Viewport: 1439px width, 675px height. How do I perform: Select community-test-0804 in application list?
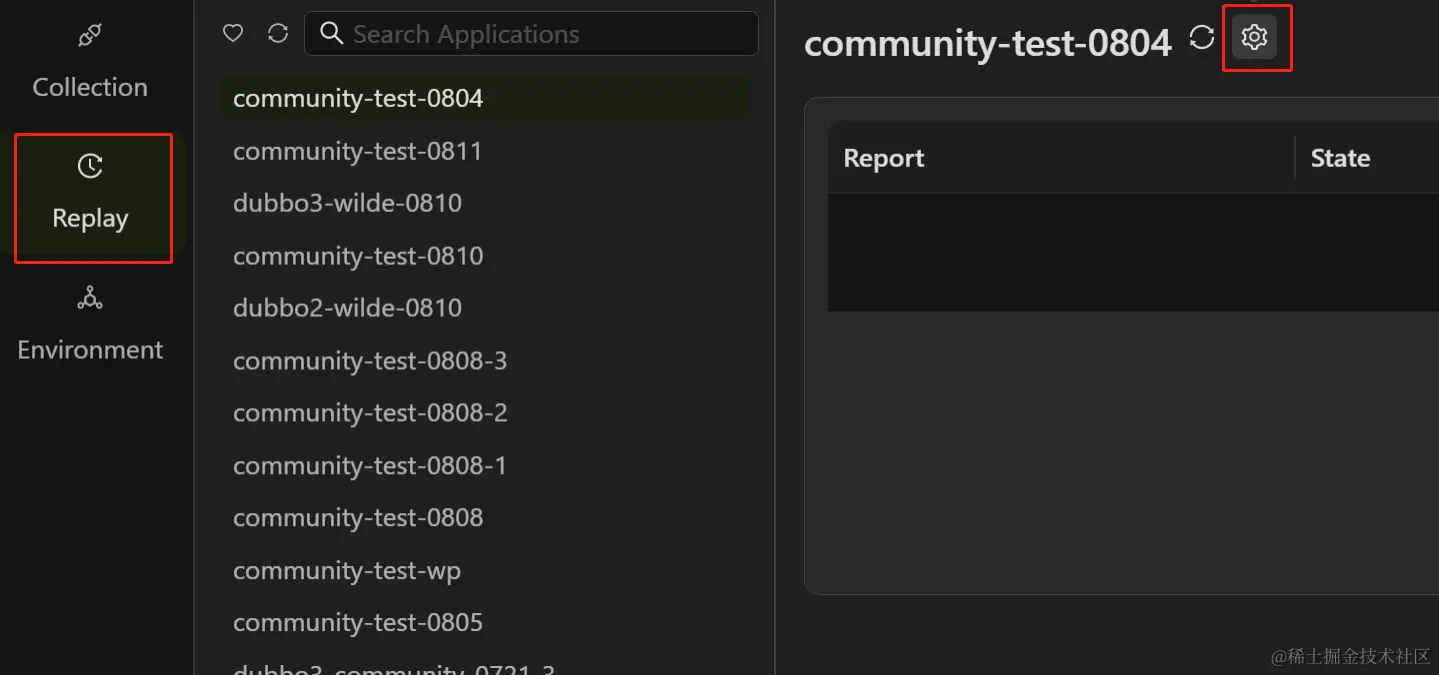coord(485,99)
